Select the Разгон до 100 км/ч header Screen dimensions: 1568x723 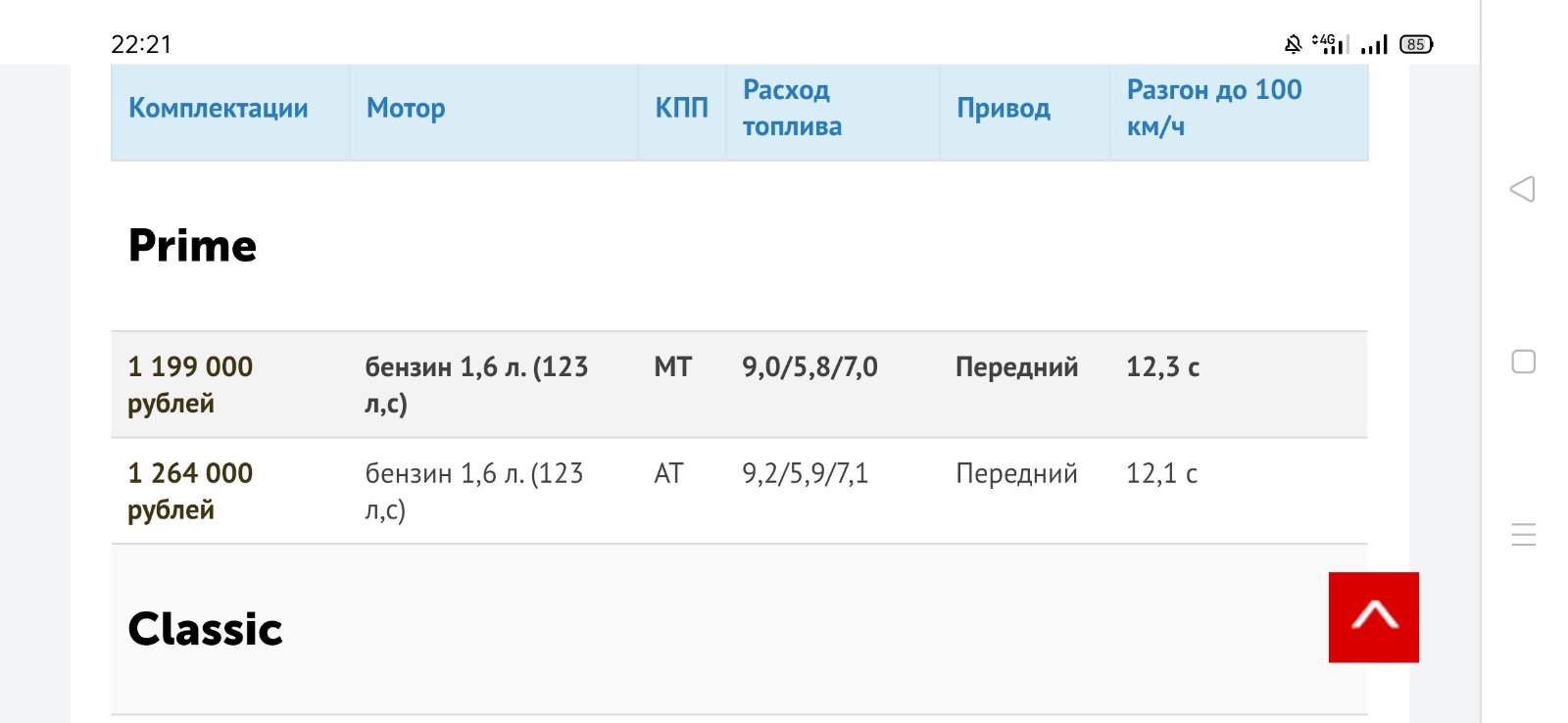[1214, 108]
